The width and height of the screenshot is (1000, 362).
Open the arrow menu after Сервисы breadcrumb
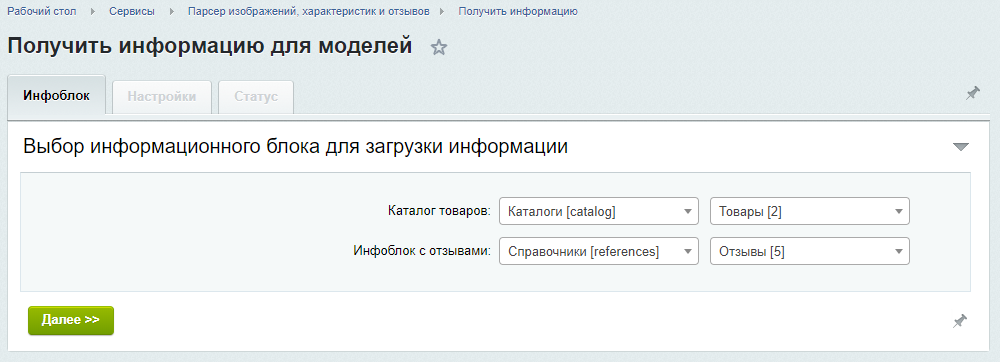(x=172, y=11)
